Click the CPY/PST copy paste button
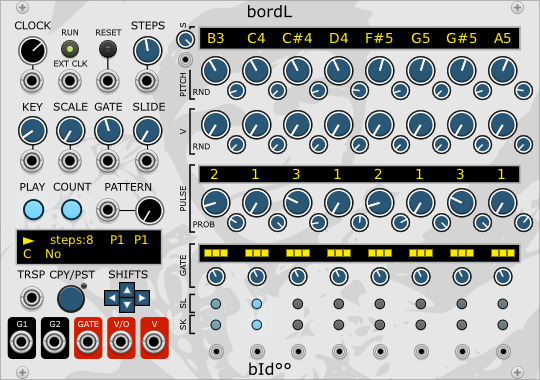The image size is (540, 380). (x=71, y=298)
